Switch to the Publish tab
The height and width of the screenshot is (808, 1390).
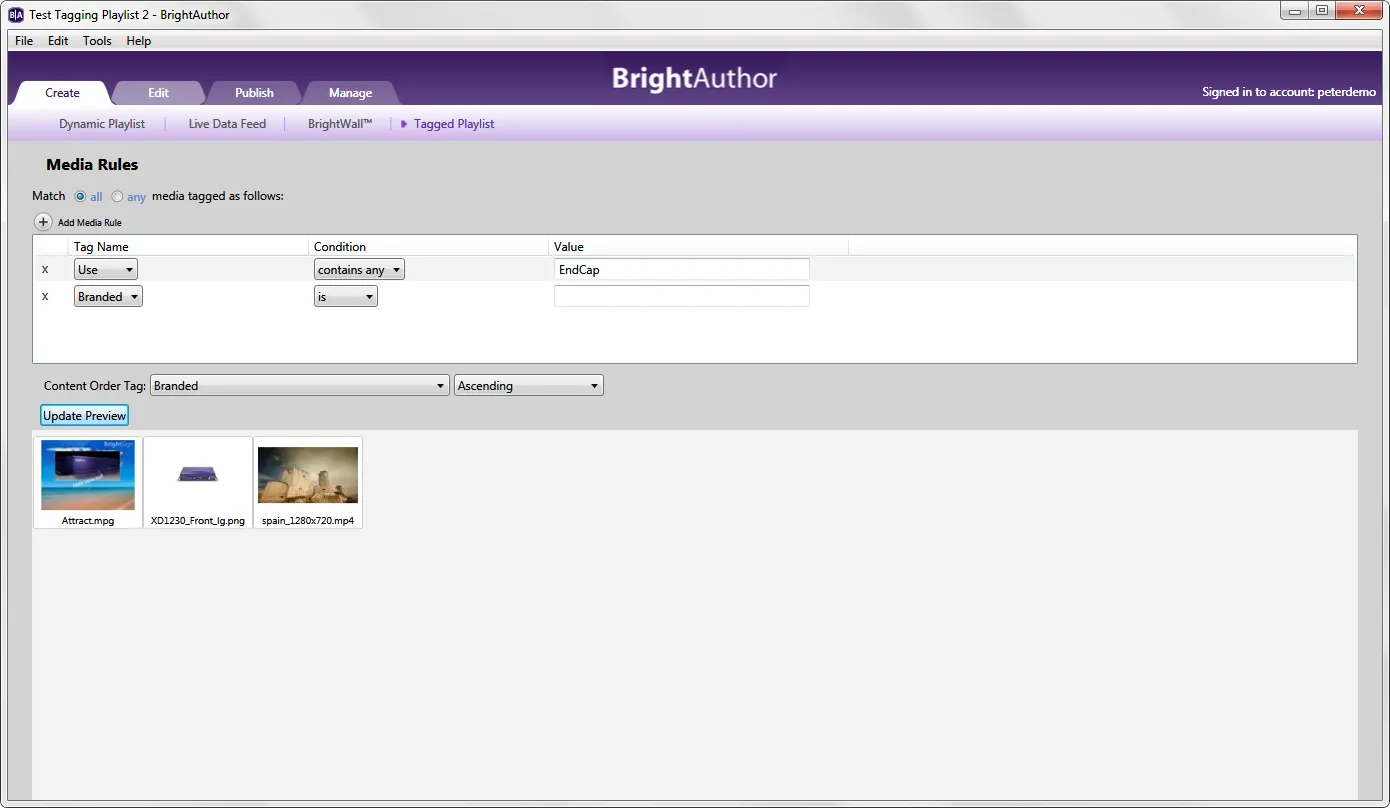[254, 93]
